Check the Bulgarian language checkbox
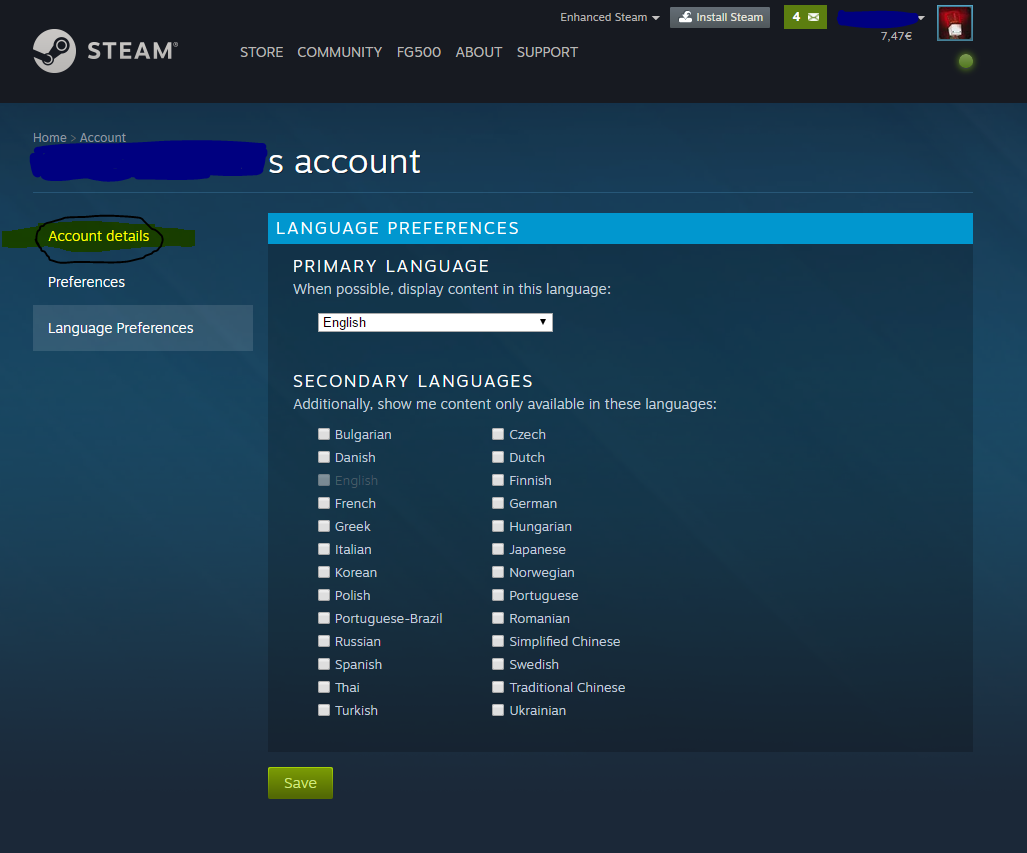 coord(324,434)
